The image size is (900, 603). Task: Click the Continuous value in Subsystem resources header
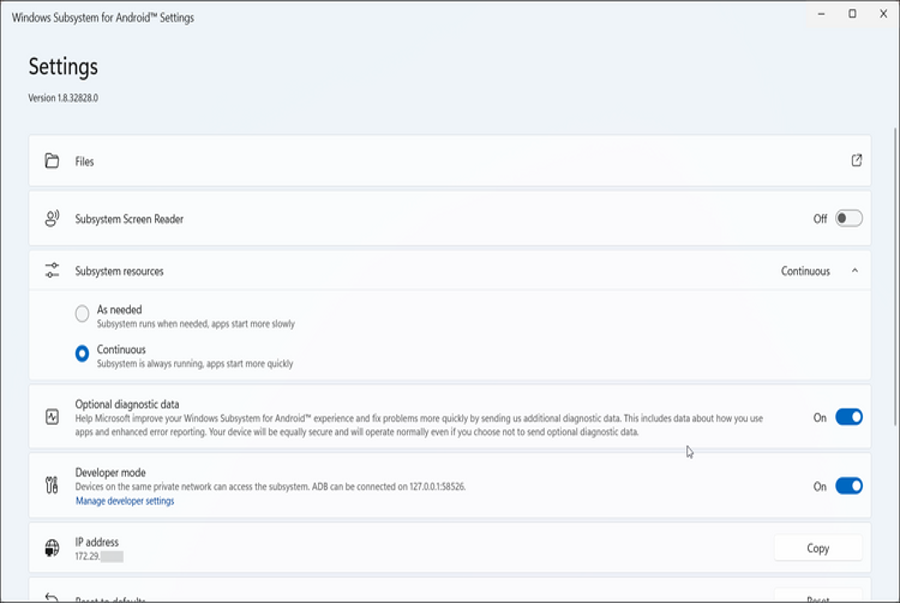click(x=805, y=271)
